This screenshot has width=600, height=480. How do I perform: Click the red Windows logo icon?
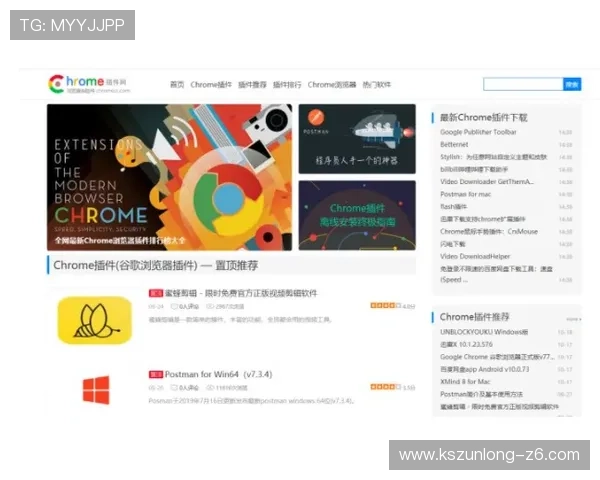pyautogui.click(x=96, y=390)
